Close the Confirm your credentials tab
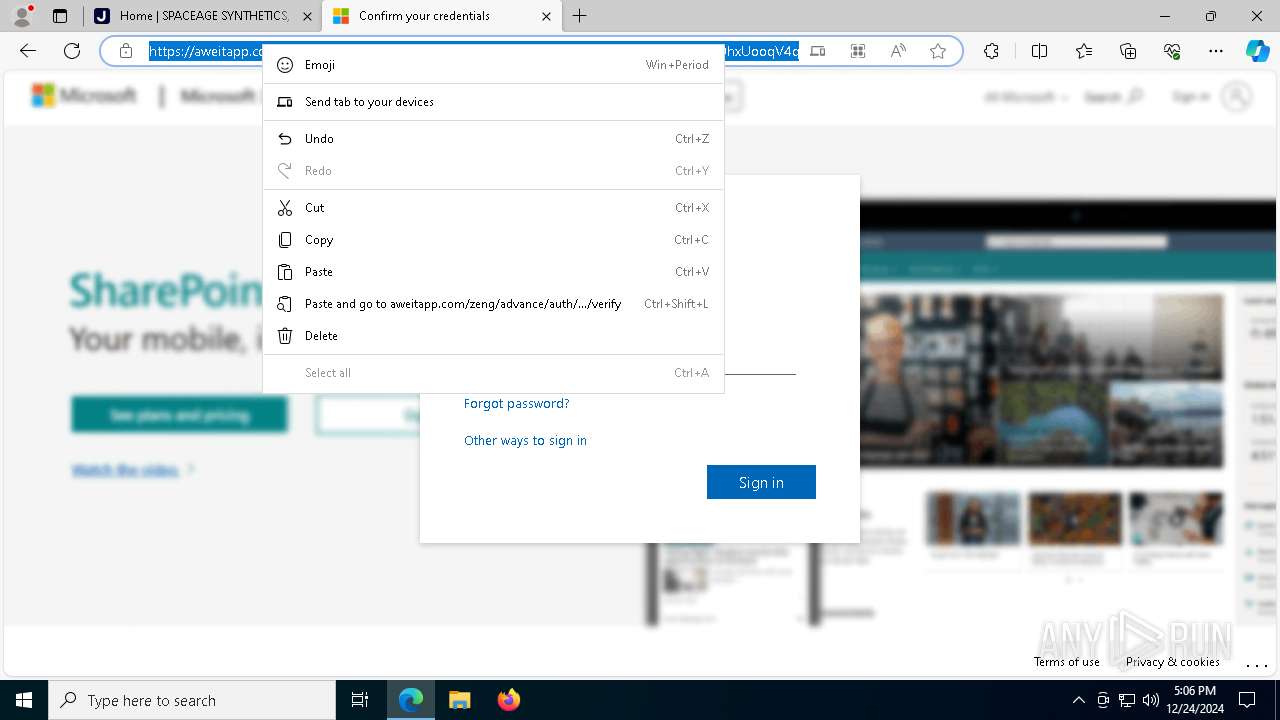 546,16
